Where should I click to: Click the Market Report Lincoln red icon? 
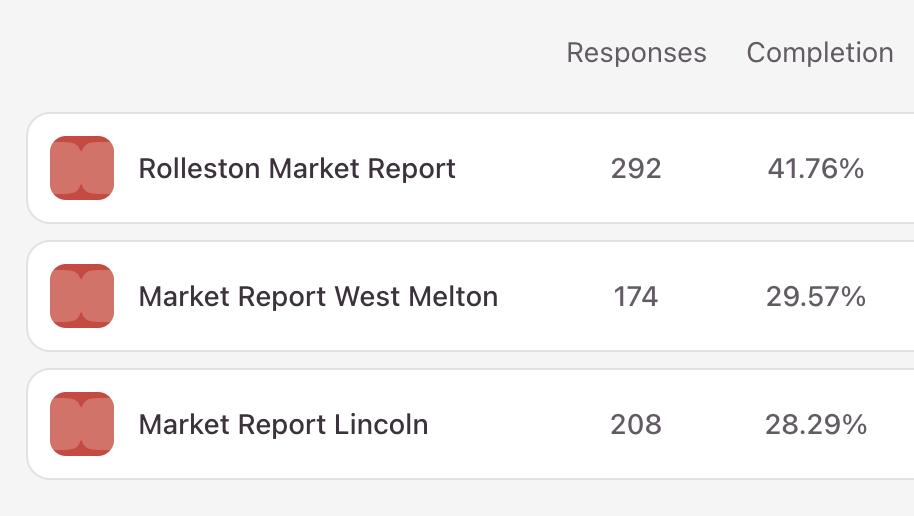(82, 424)
